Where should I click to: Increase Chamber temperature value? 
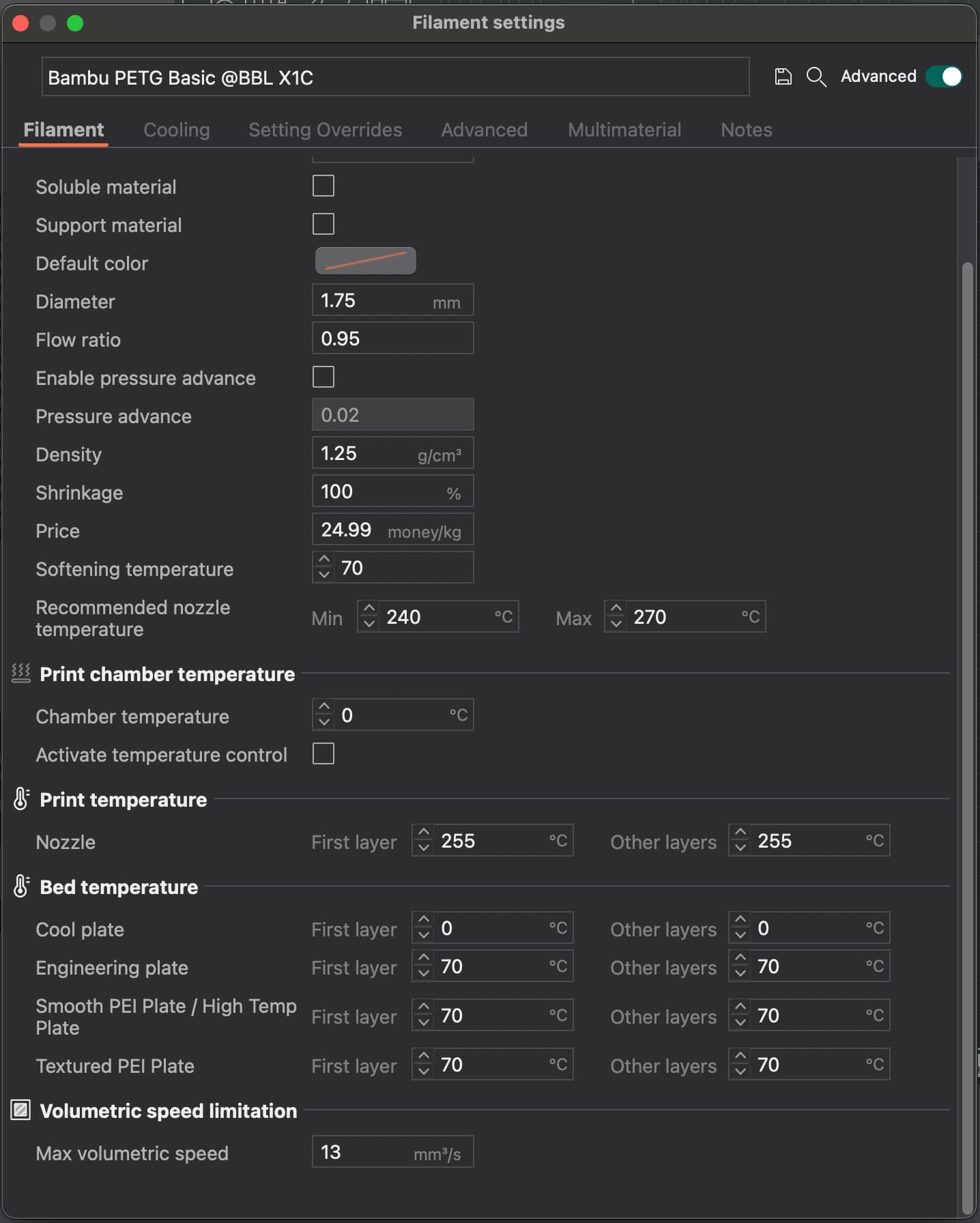[324, 707]
